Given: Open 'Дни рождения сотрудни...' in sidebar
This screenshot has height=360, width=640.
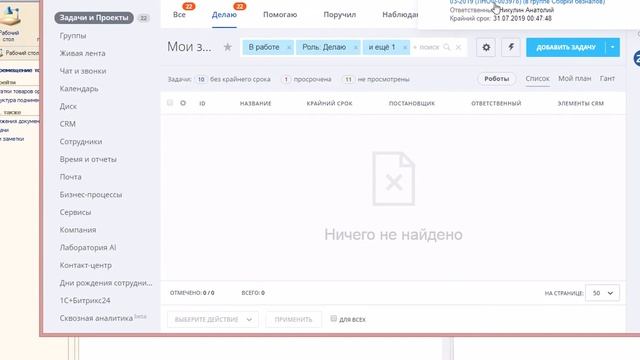Looking at the screenshot, I should click(106, 283).
